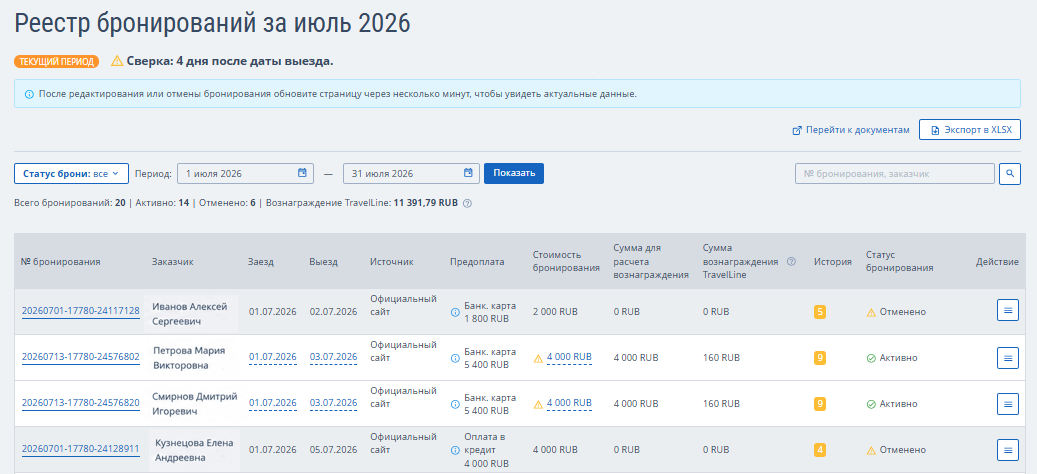
Task: Click the Заказчик column header
Action: click(x=173, y=262)
